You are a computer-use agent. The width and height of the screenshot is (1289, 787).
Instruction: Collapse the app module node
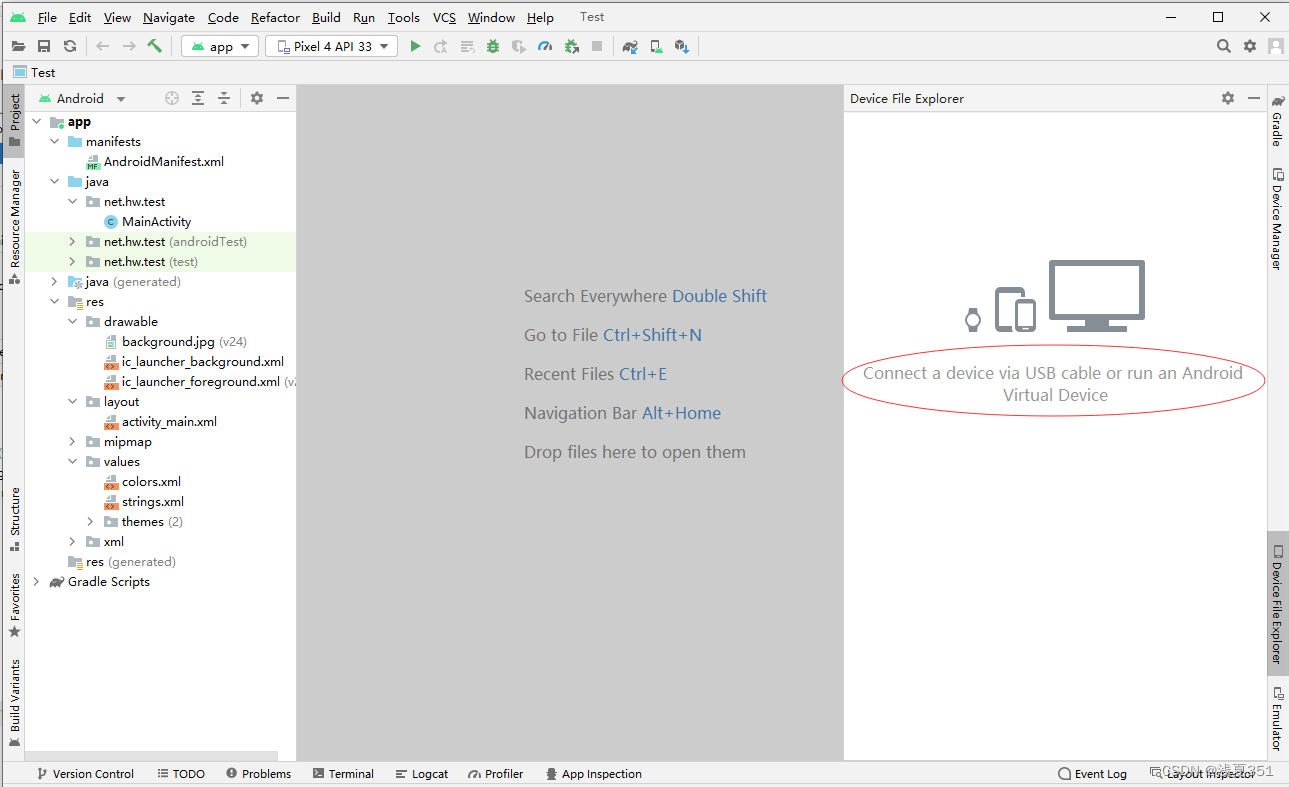36,122
